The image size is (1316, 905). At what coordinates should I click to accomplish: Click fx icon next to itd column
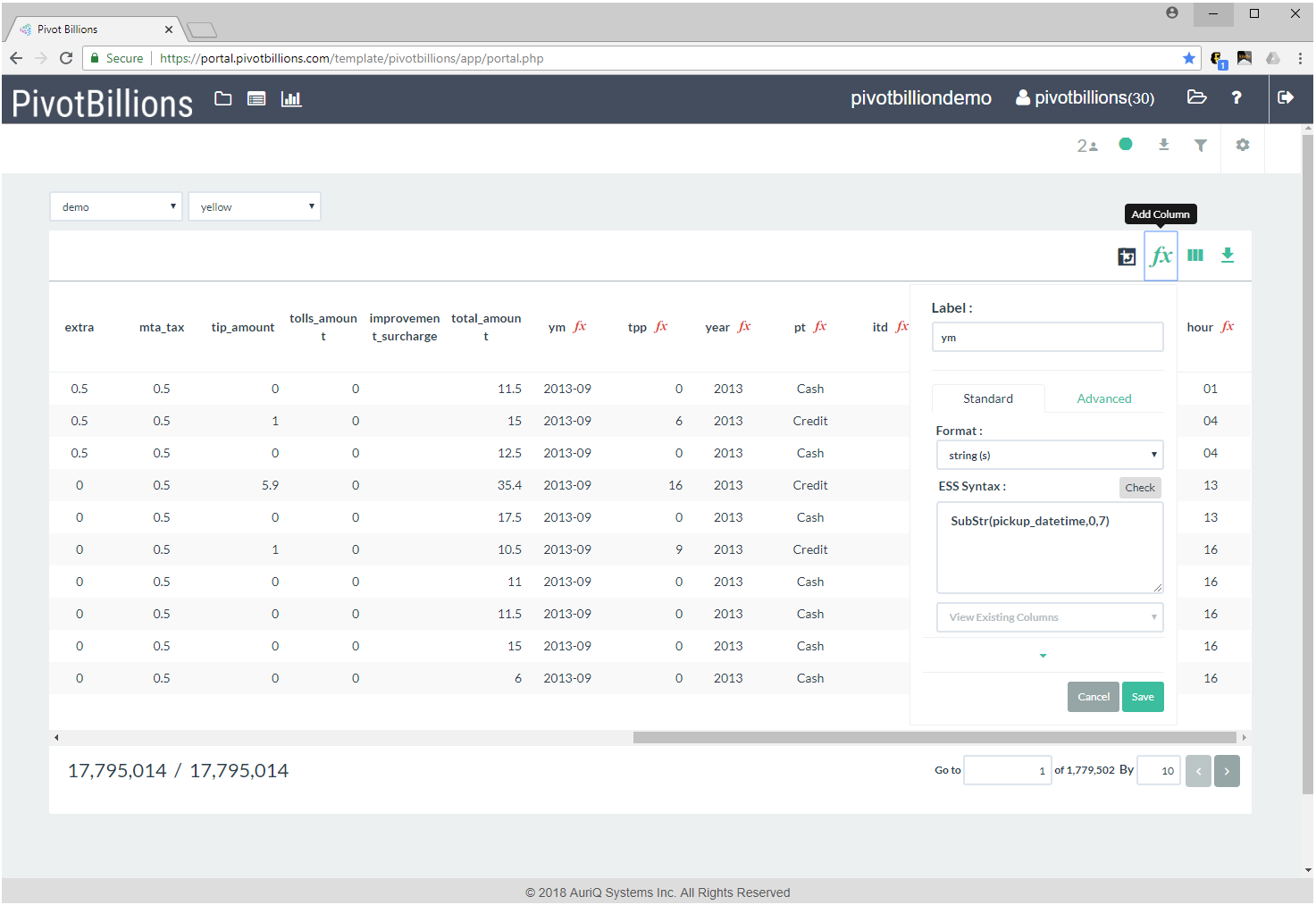(902, 327)
